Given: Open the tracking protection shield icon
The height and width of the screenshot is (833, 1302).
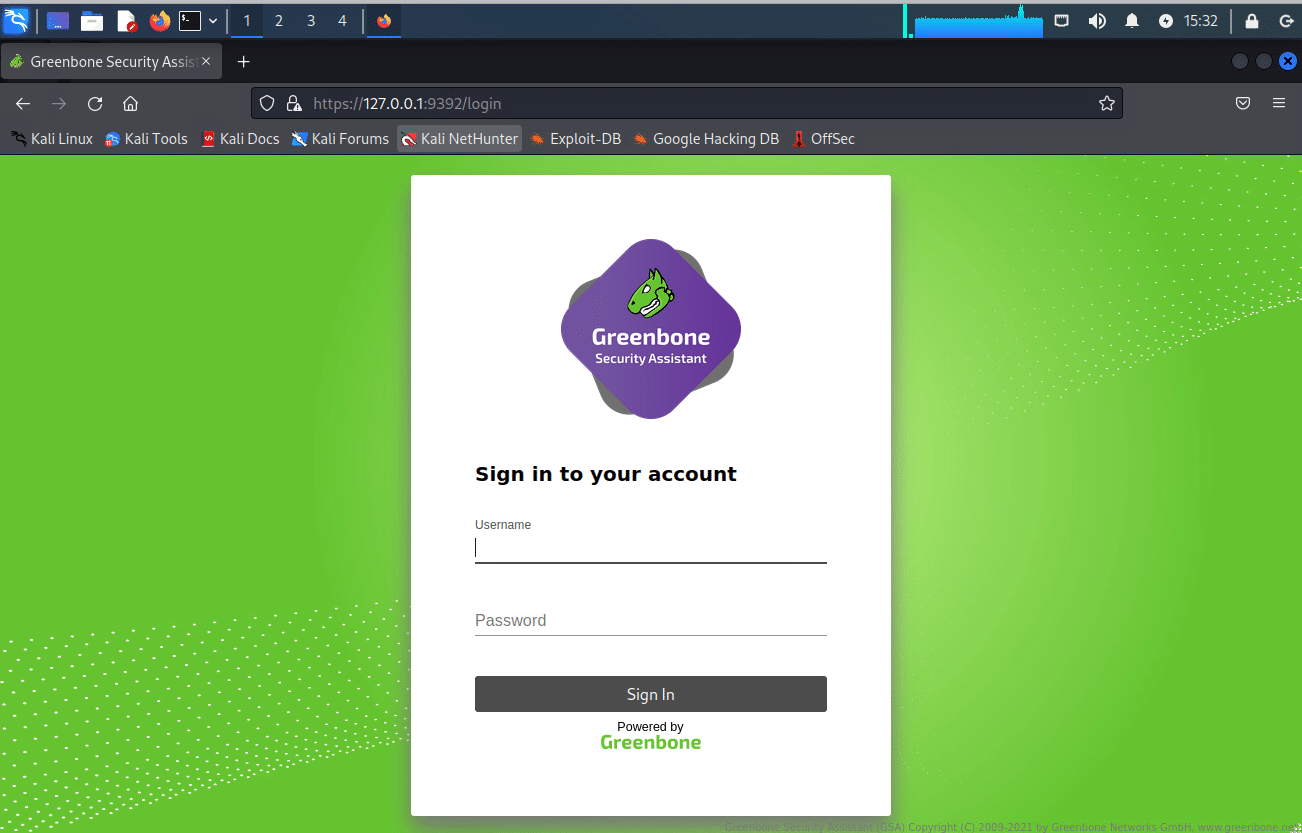Looking at the screenshot, I should point(267,103).
